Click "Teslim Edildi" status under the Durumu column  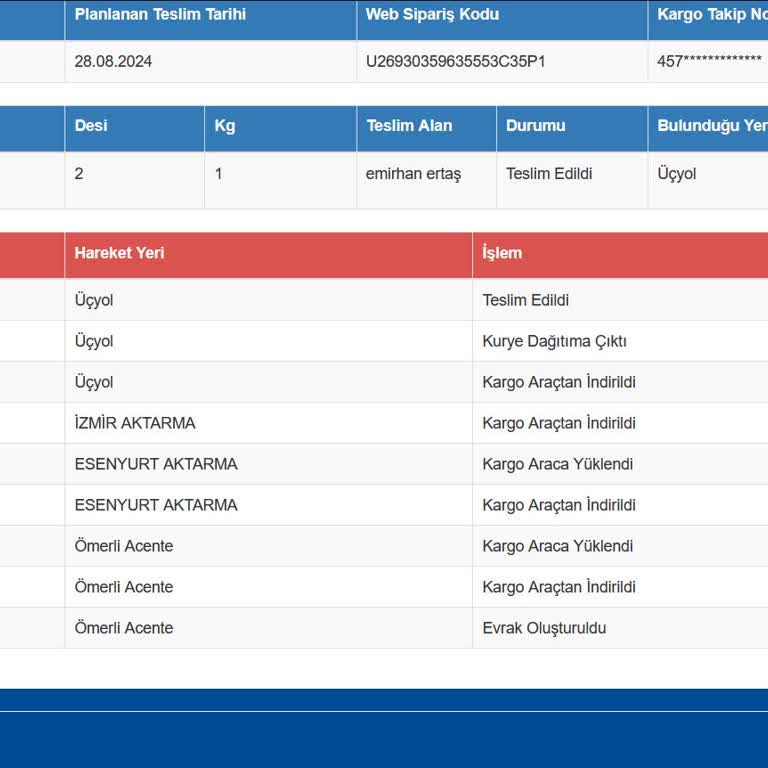tap(549, 174)
